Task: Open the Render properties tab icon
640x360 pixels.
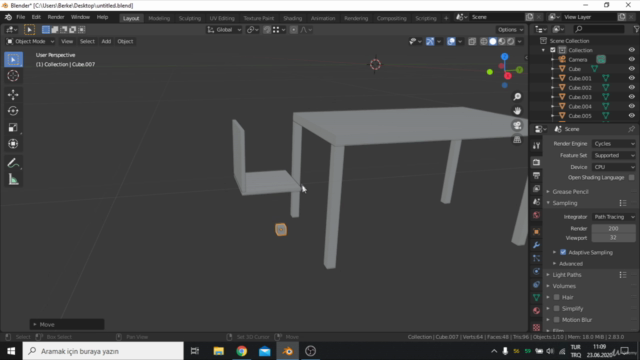Action: point(536,162)
